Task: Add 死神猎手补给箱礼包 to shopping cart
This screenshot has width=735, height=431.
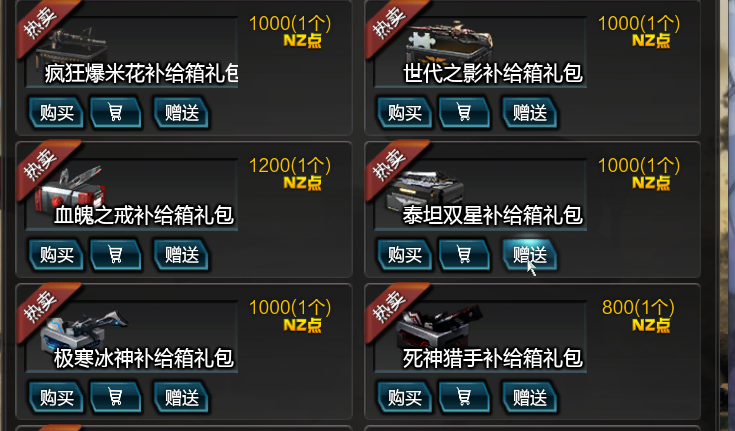Action: pos(464,398)
